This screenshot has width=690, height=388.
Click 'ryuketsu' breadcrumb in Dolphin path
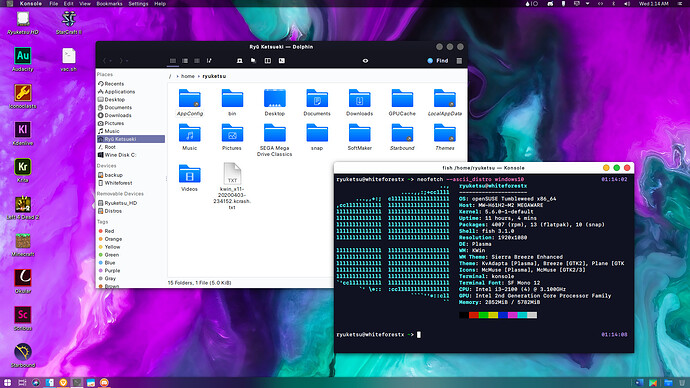tap(214, 76)
